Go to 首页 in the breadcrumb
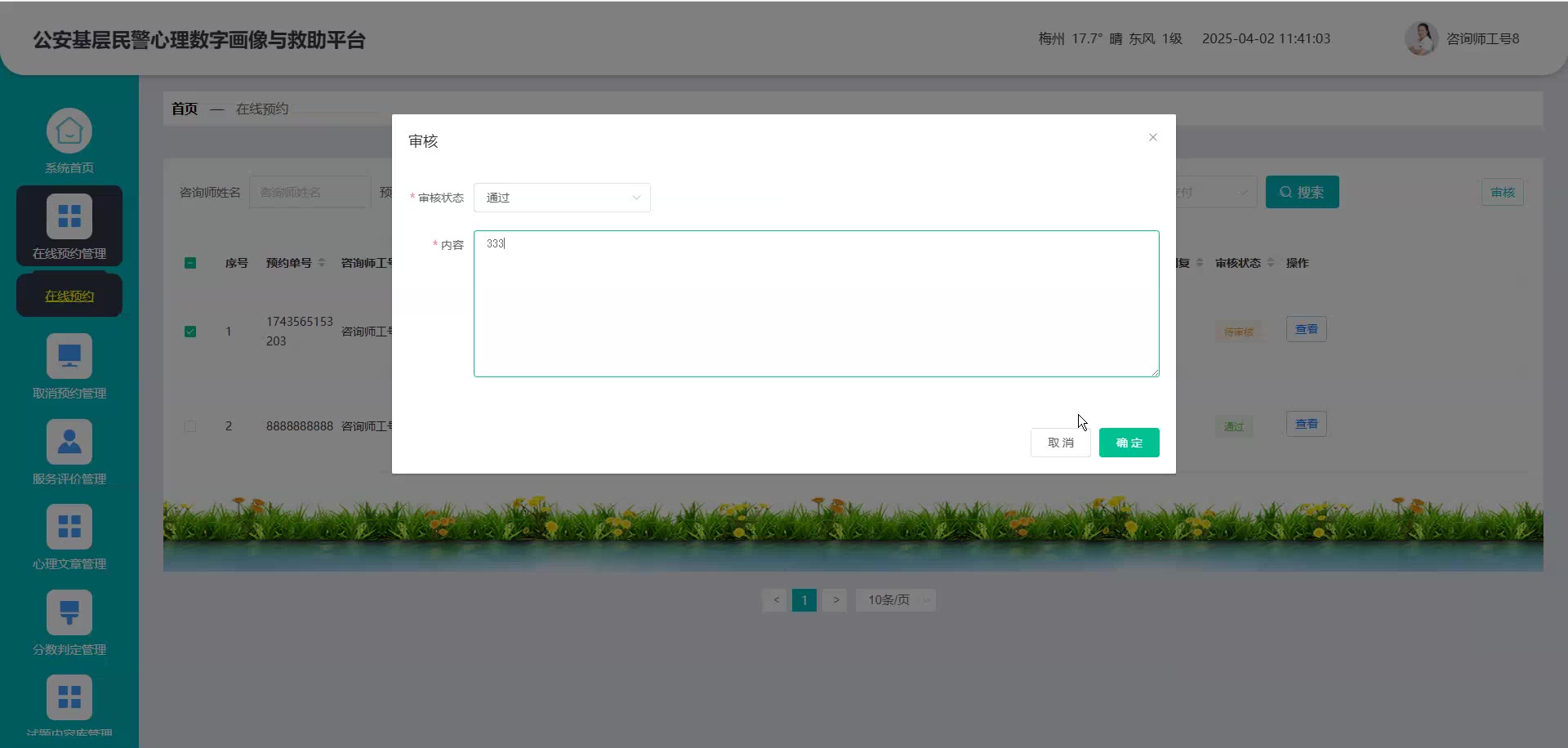 (x=185, y=109)
